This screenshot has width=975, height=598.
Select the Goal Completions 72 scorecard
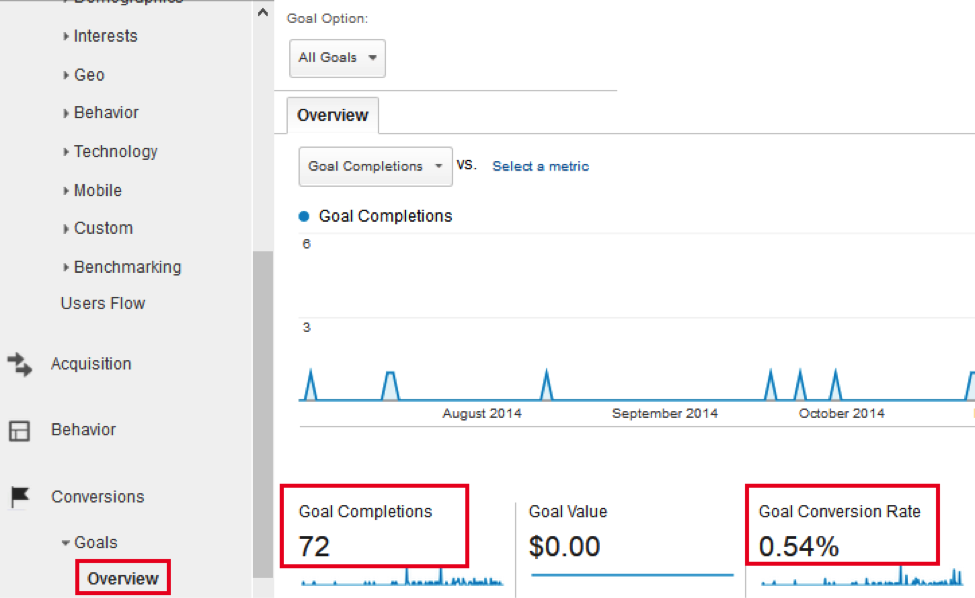(374, 527)
